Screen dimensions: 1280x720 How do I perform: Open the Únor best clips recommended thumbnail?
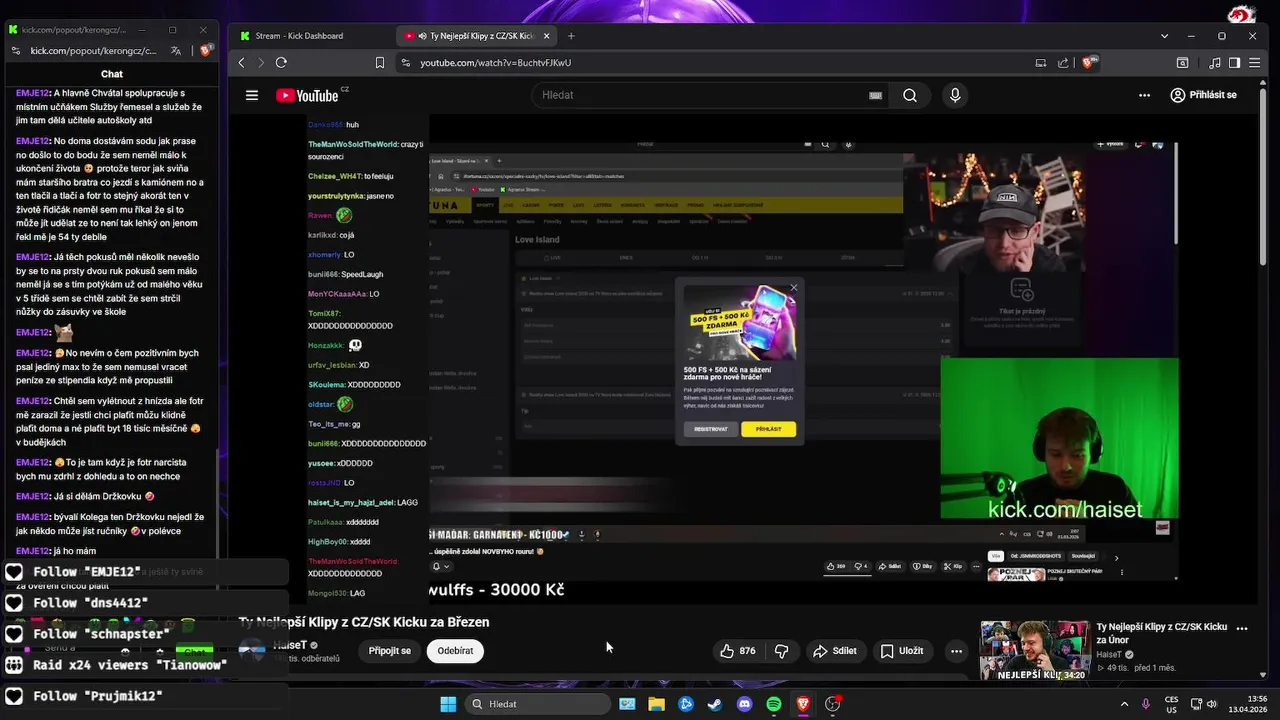click(x=1035, y=651)
